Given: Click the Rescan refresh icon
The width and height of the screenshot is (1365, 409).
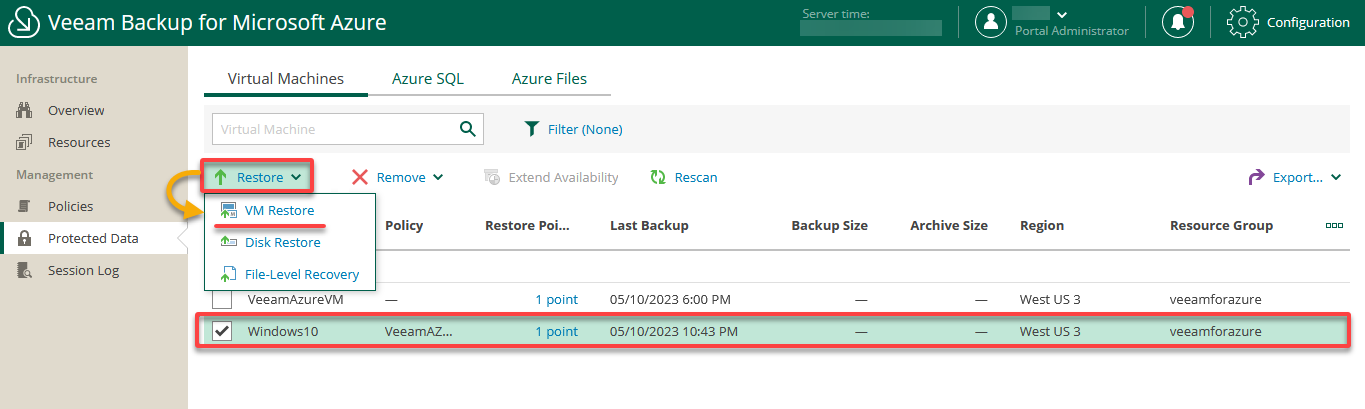Looking at the screenshot, I should (658, 177).
